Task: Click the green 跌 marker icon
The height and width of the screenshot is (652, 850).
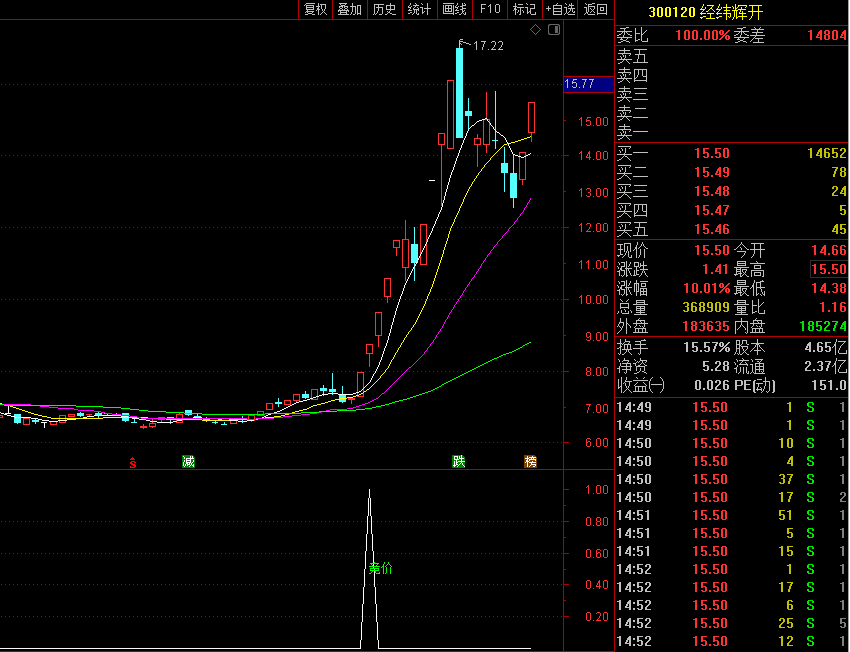Action: 459,462
